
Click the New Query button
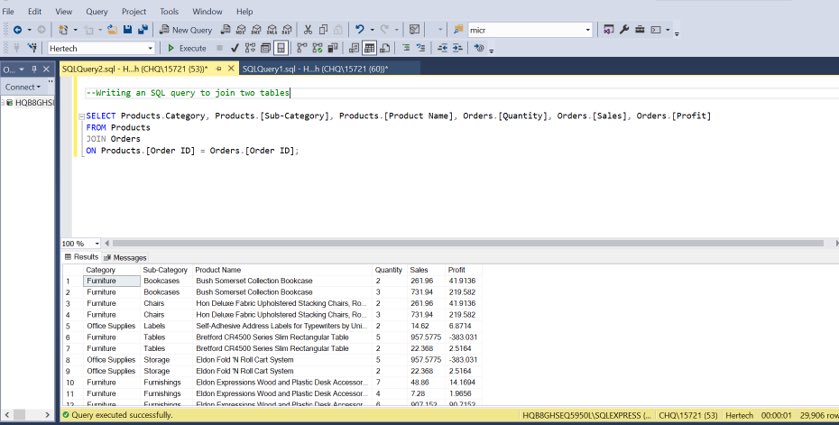point(186,30)
